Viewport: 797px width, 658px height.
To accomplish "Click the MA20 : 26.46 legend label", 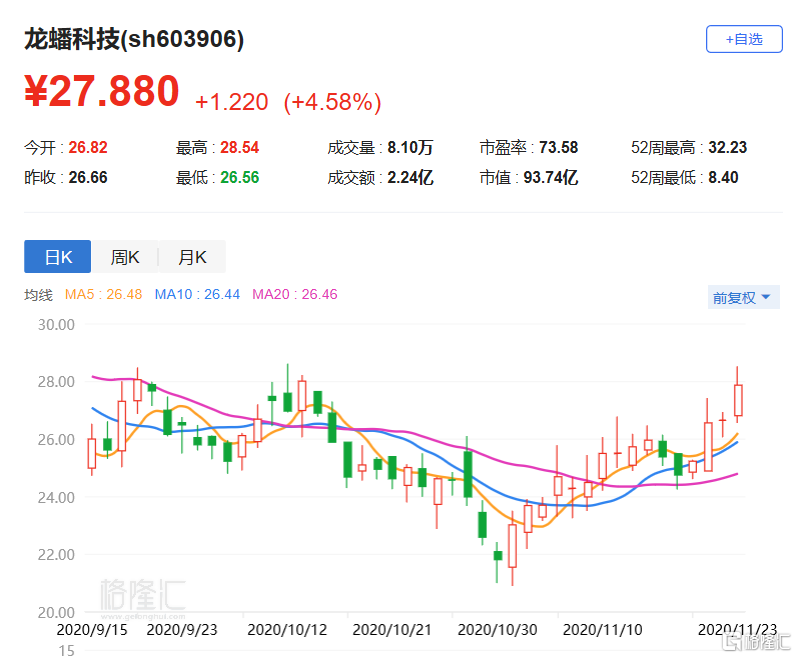I will pos(295,294).
